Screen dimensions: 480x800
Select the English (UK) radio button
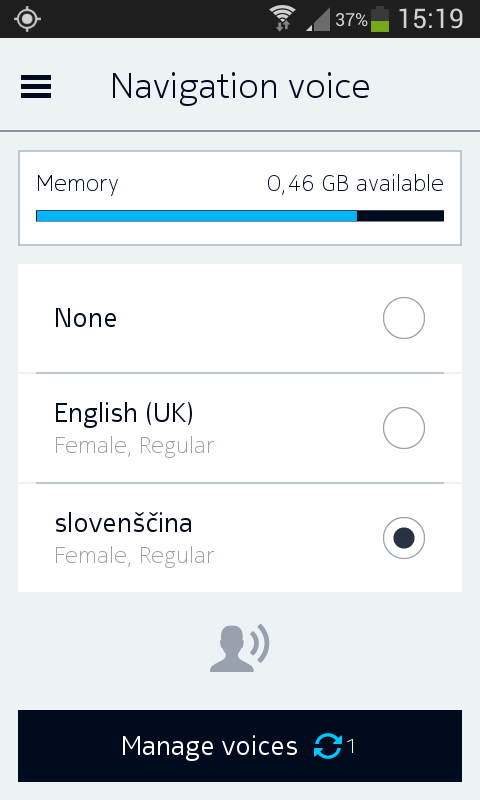[x=403, y=428]
